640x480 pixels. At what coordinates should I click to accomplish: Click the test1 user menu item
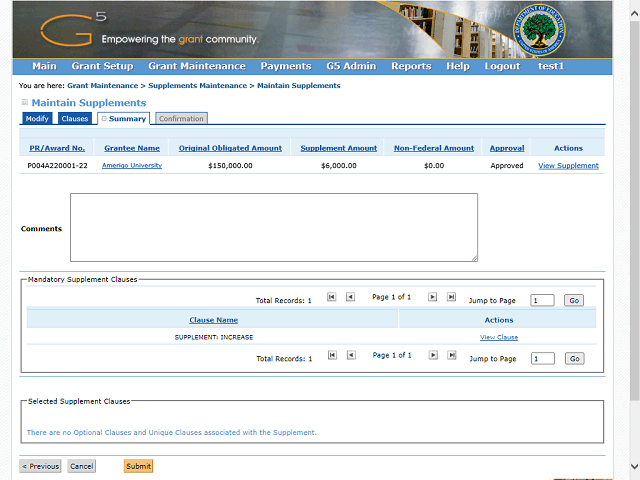tap(551, 66)
